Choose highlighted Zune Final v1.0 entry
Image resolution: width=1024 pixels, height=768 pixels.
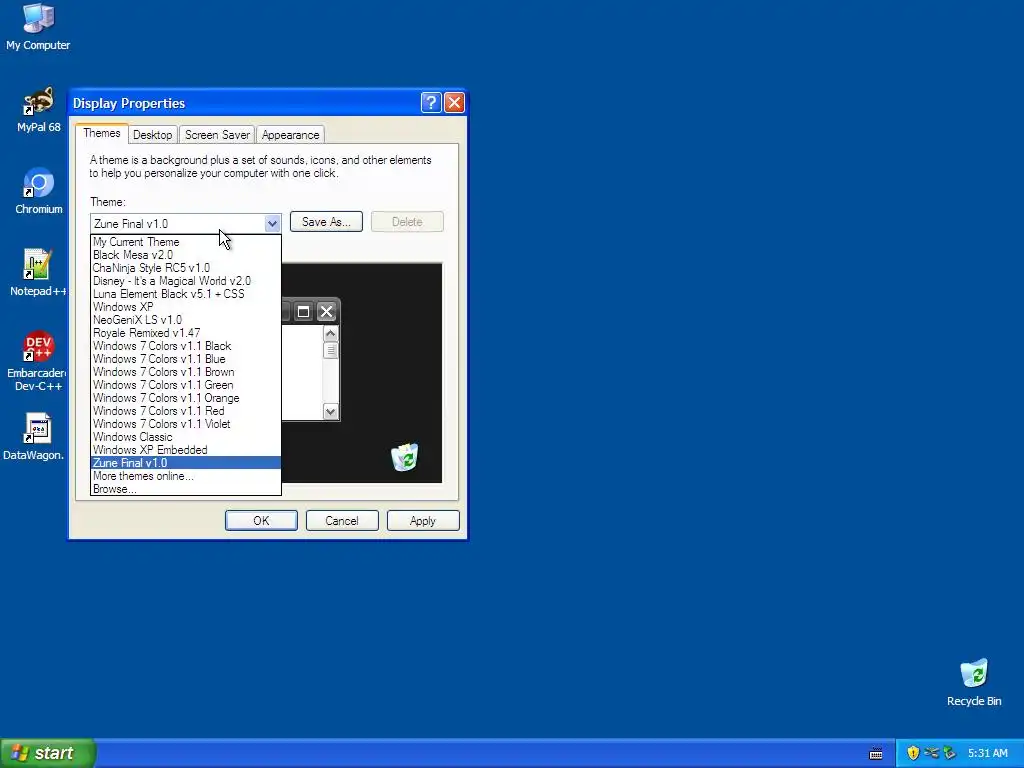pyautogui.click(x=185, y=463)
